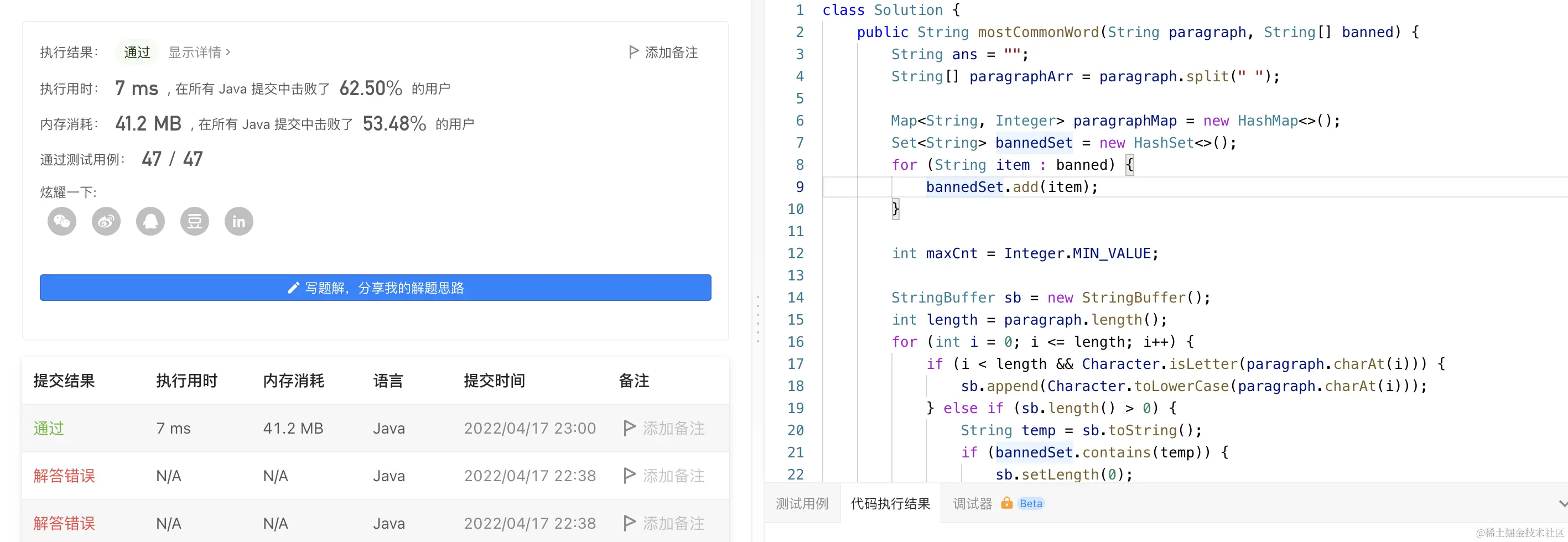Viewport: 1568px width, 542px height.
Task: Click the 47 / 47 test case count
Action: coord(172,159)
